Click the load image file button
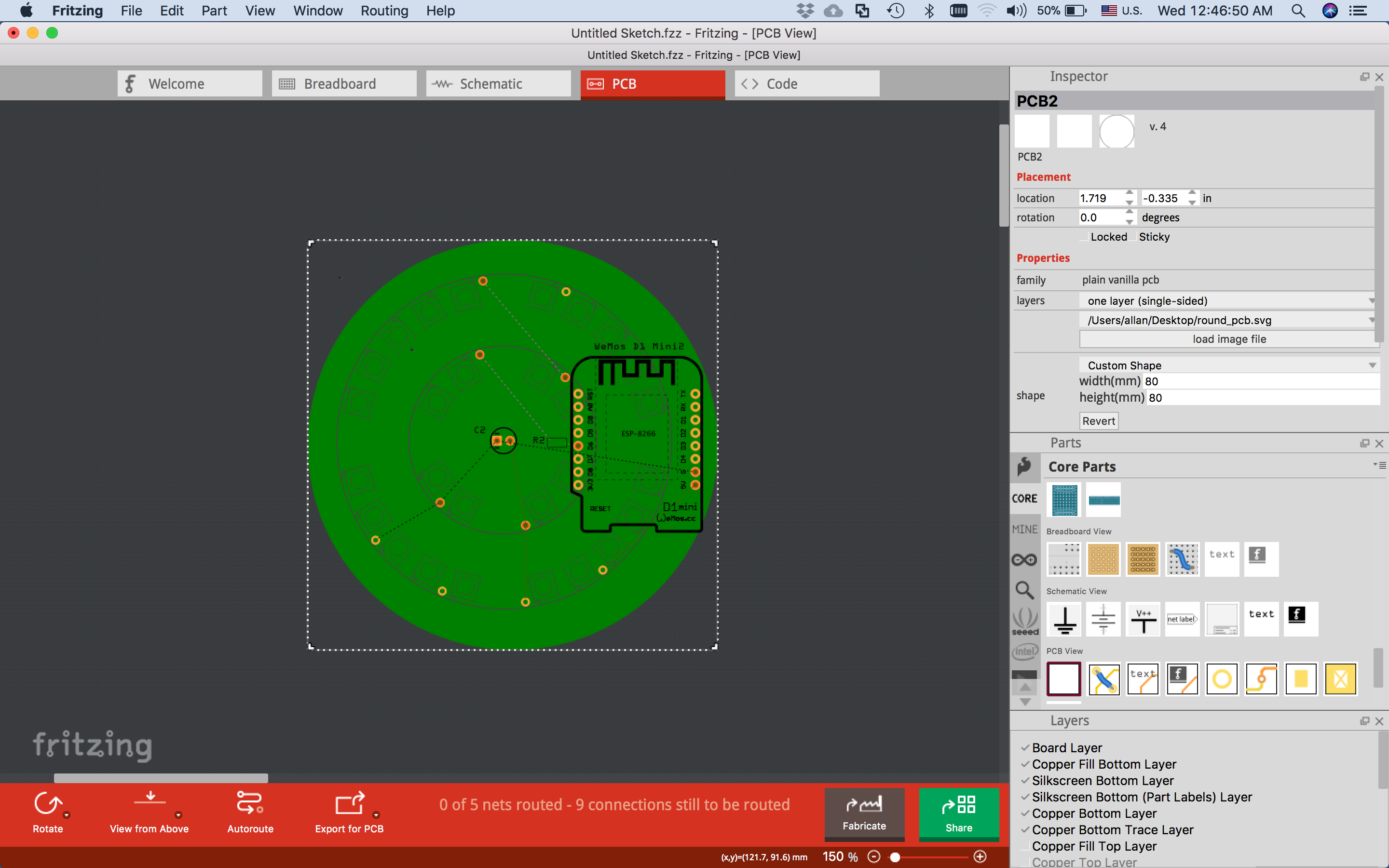This screenshot has width=1389, height=868. tap(1228, 339)
